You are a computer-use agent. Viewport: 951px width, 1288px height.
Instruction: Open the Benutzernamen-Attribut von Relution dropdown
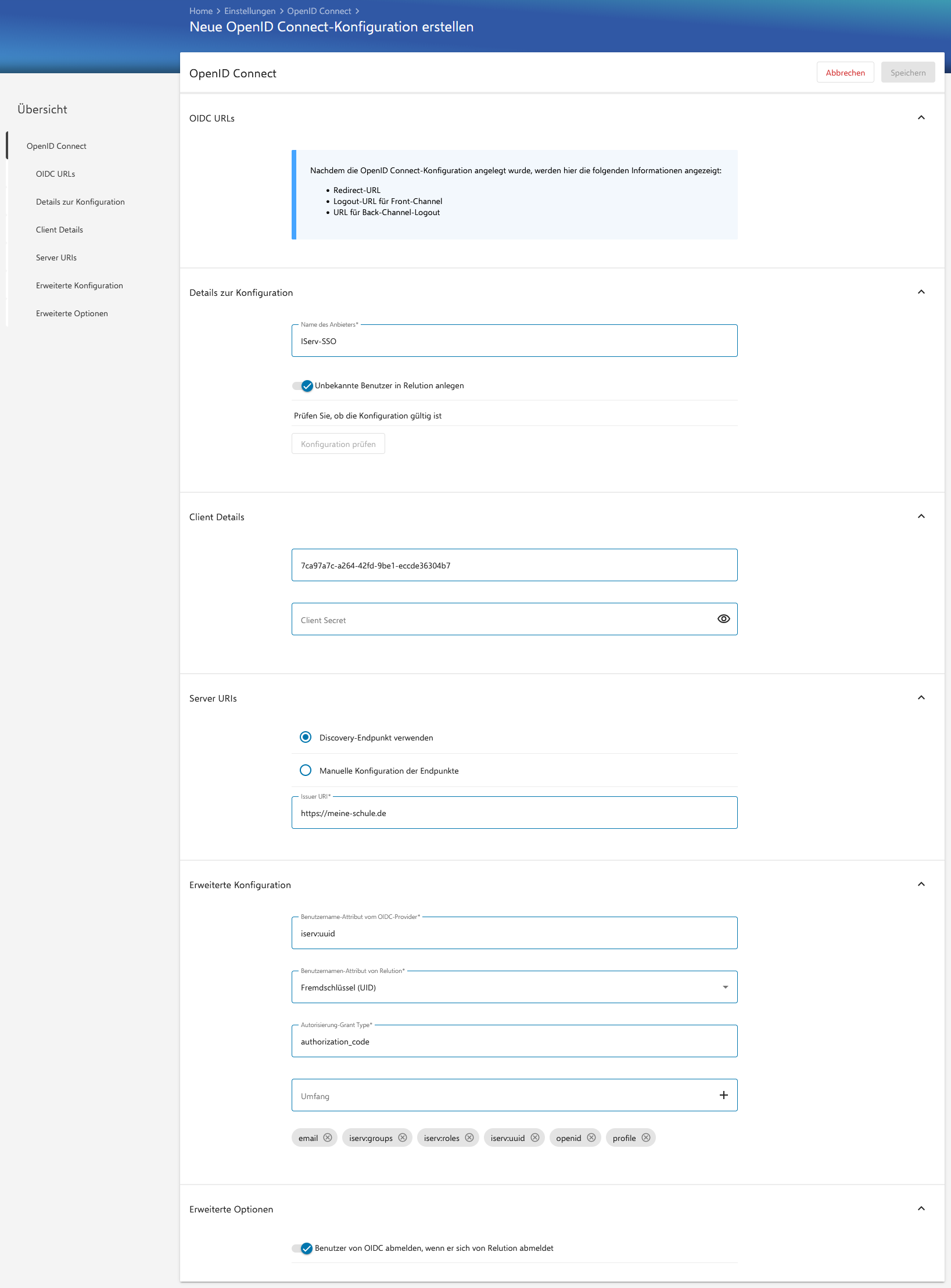[x=515, y=987]
